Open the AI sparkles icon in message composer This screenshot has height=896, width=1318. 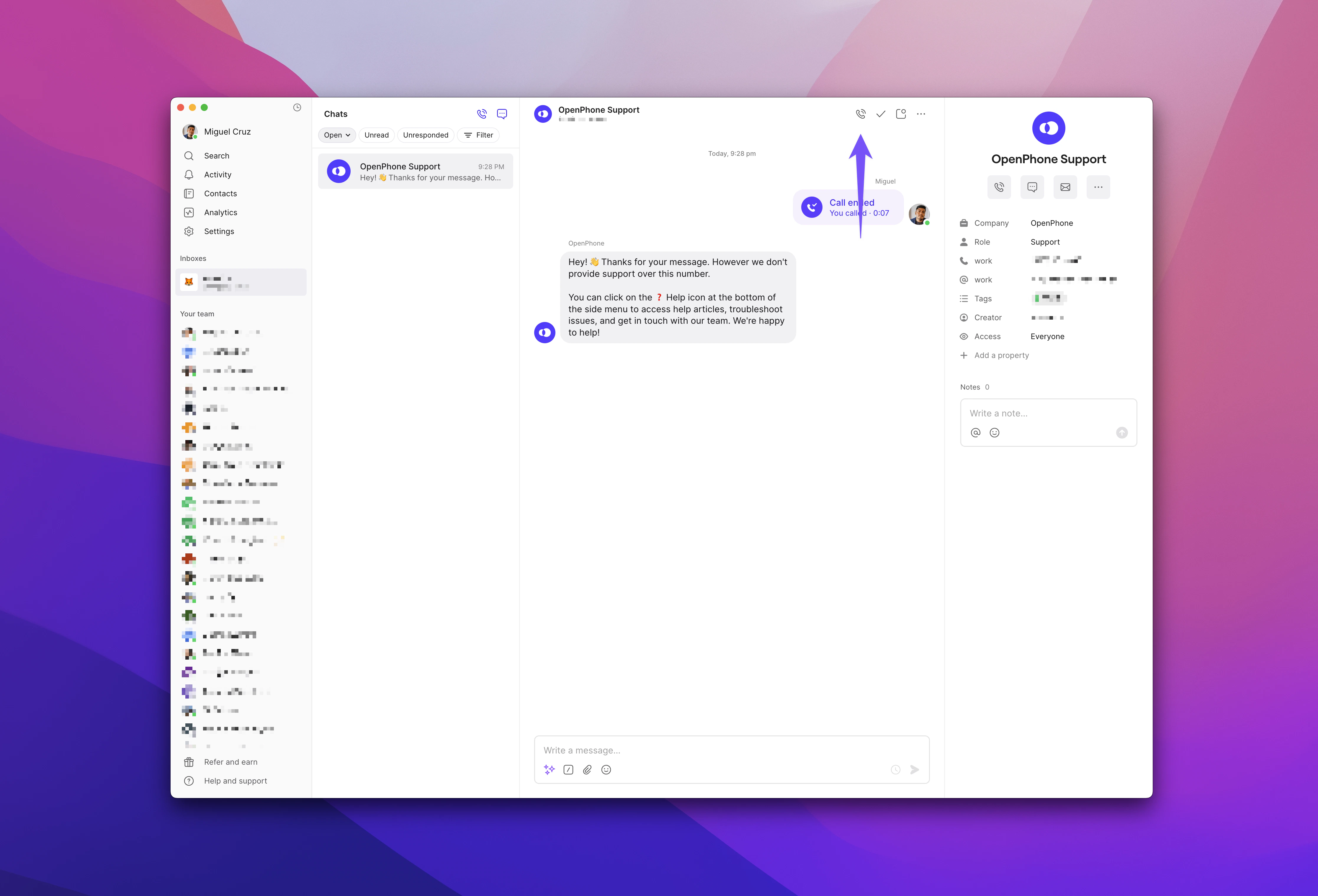[548, 770]
